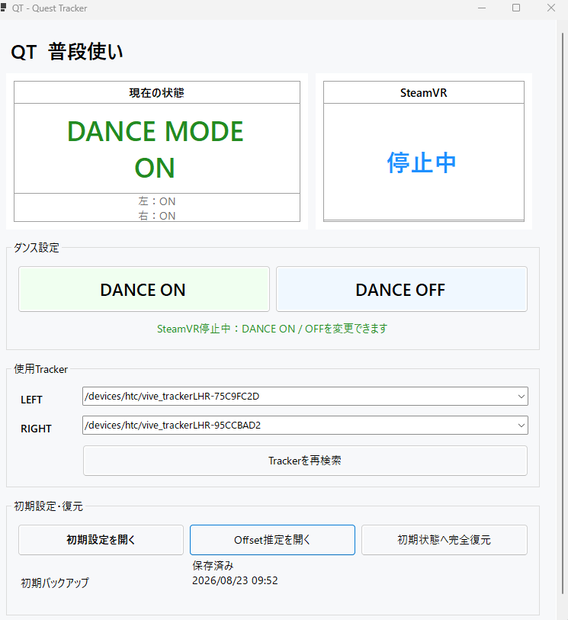Open initial setup via 初期設定を開く
This screenshot has width=568, height=620.
[x=101, y=540]
